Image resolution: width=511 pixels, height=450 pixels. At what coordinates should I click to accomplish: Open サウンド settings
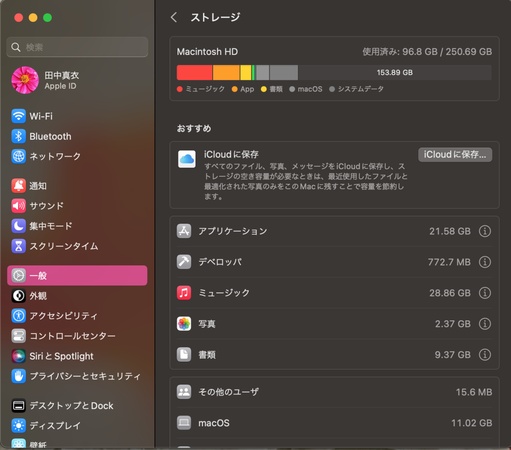(77, 206)
